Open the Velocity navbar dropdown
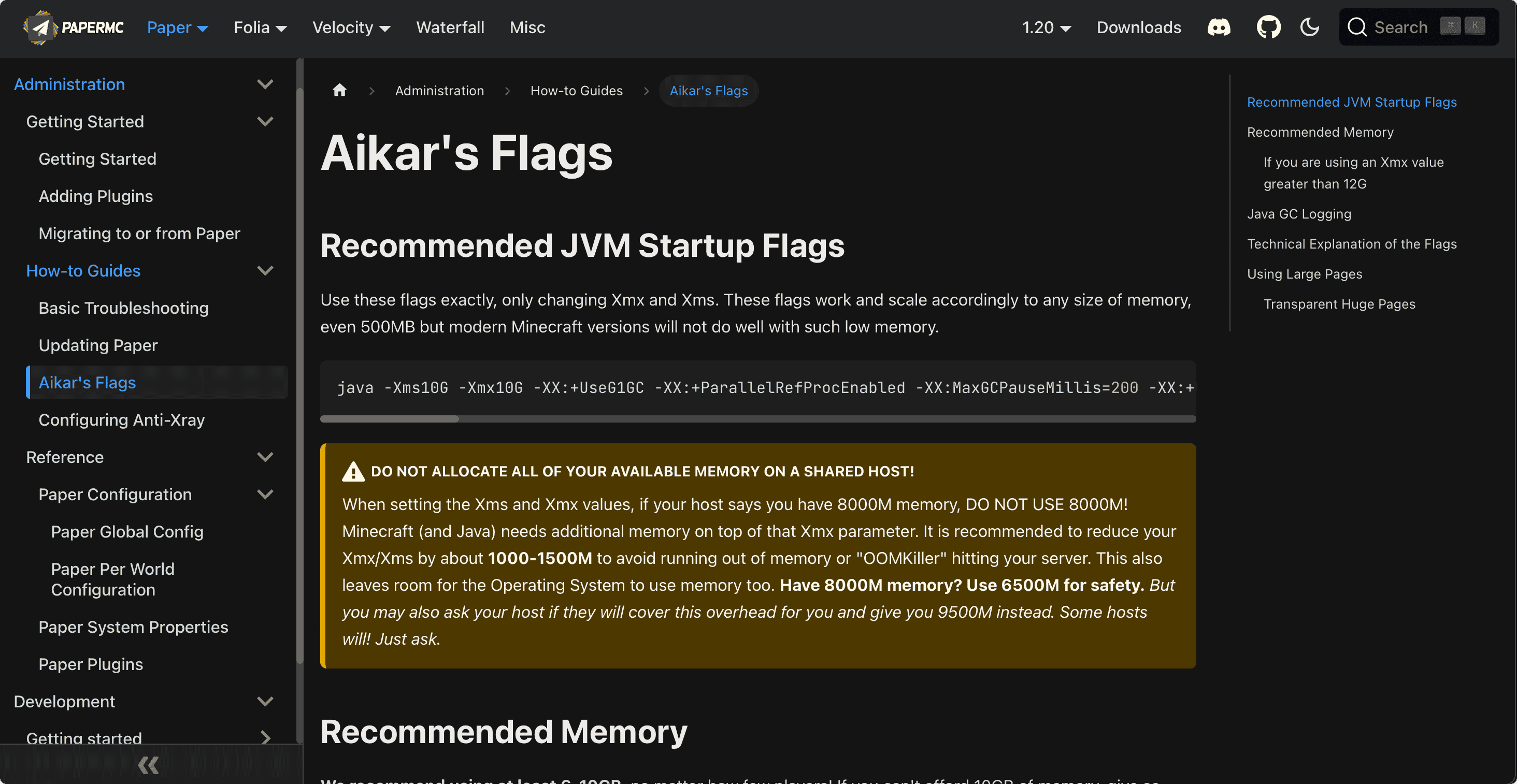 [x=351, y=27]
